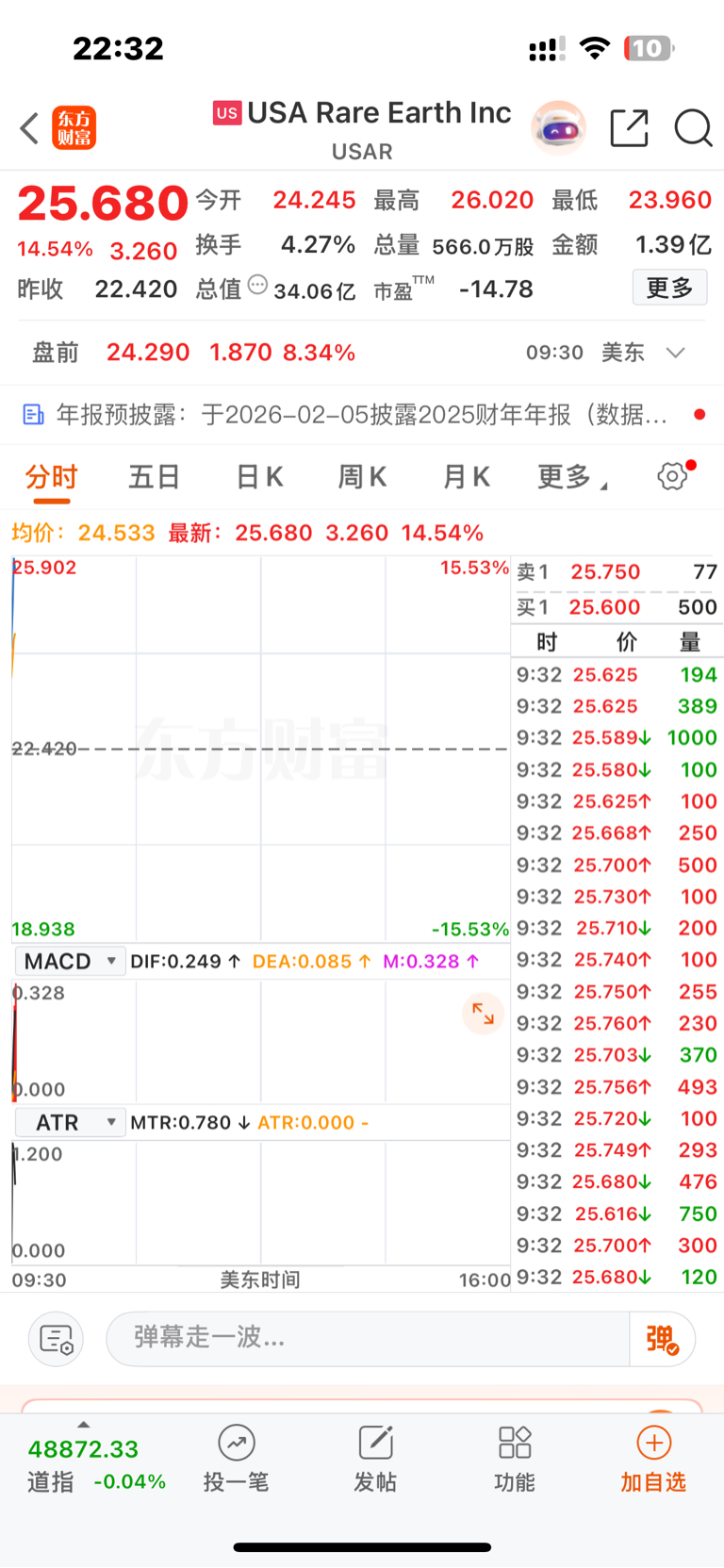This screenshot has height=1568, width=724.
Task: Switch to the 周K tab
Action: click(x=362, y=477)
